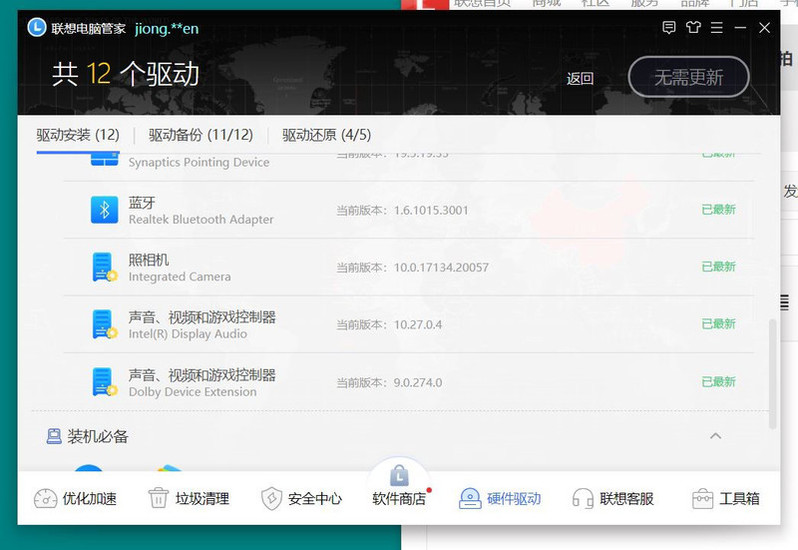
Task: Minimize the Lenovo PC Manager window
Action: 740,27
